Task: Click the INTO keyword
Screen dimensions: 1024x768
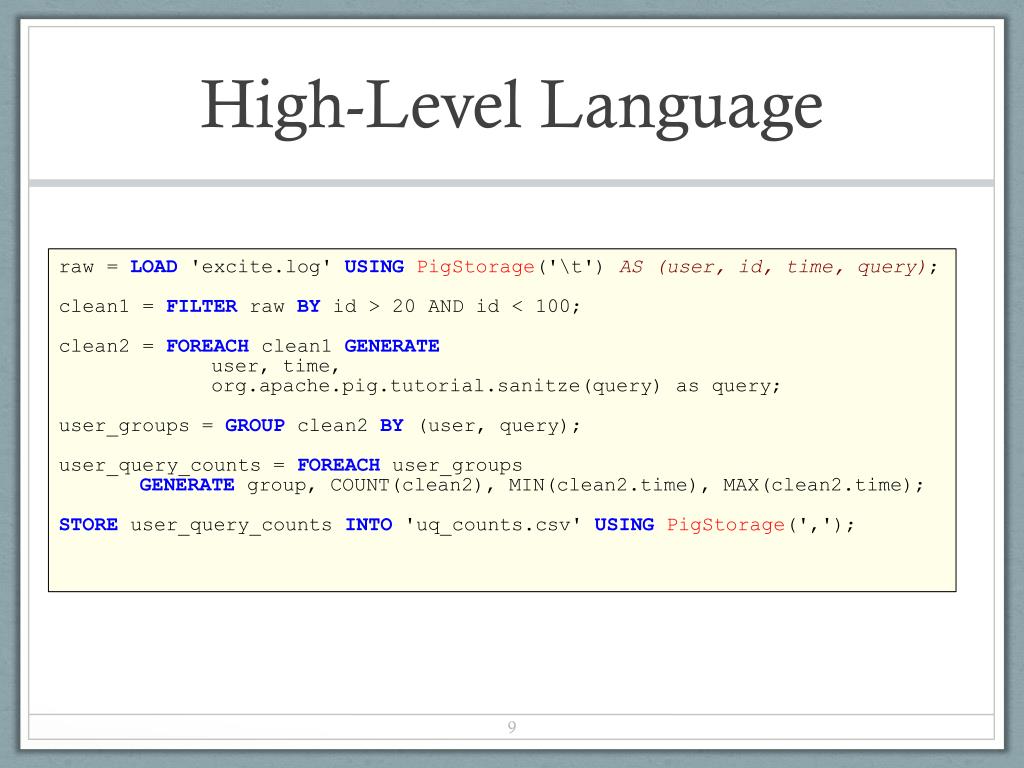Action: point(368,524)
